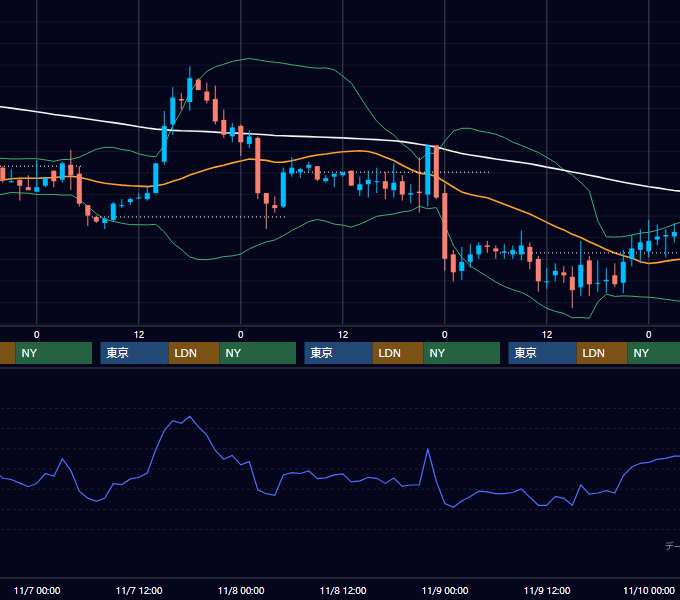Screen dimensions: 680x600
Task: Click the NY session block spanning 11/8 00:00
Action: 258,353
